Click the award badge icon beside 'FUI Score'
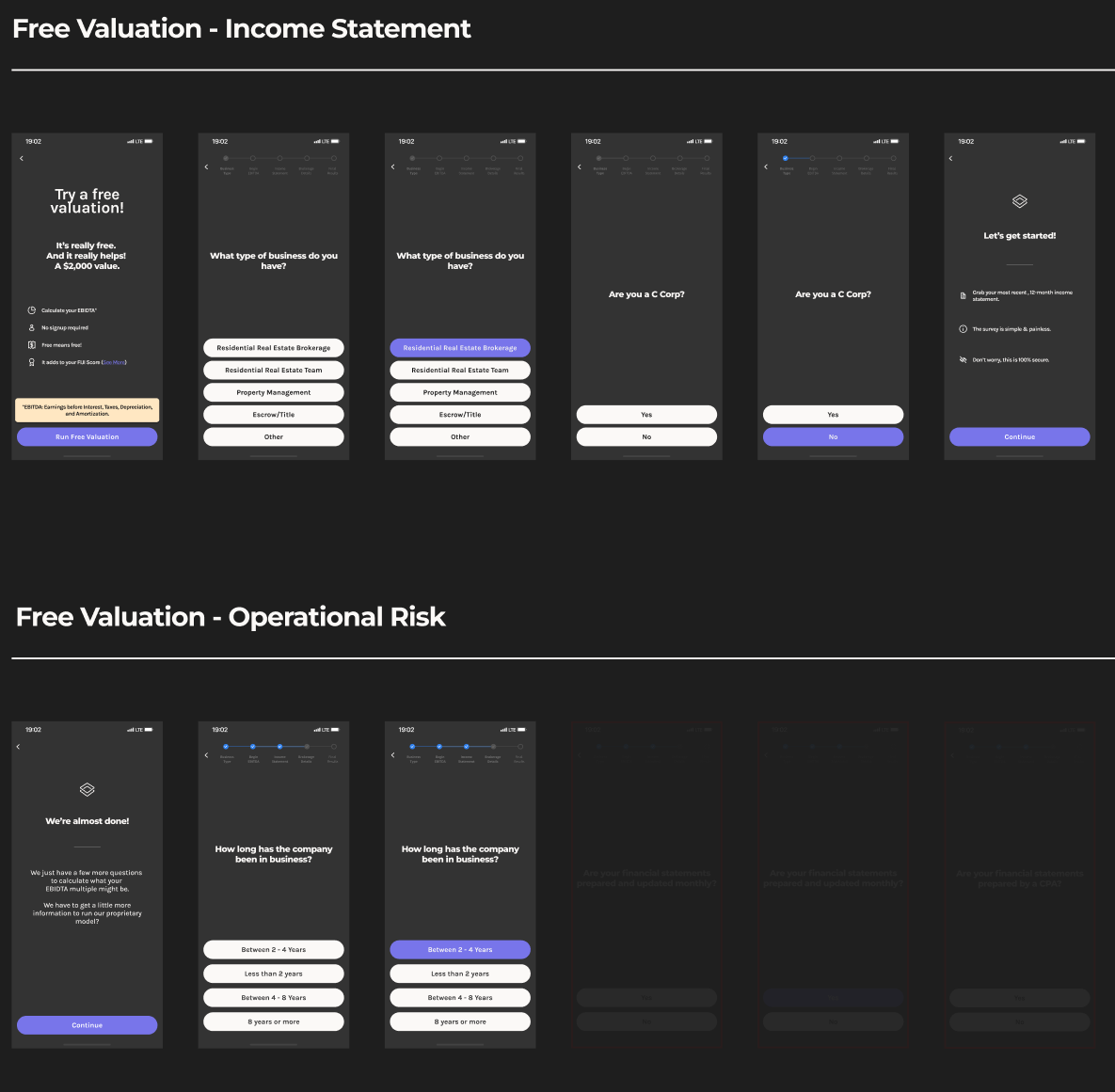This screenshot has height=1092, width=1115. (31, 362)
